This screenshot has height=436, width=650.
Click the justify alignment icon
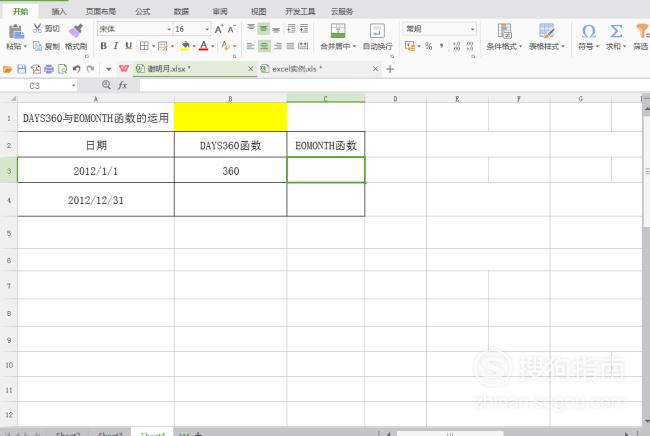pos(290,46)
